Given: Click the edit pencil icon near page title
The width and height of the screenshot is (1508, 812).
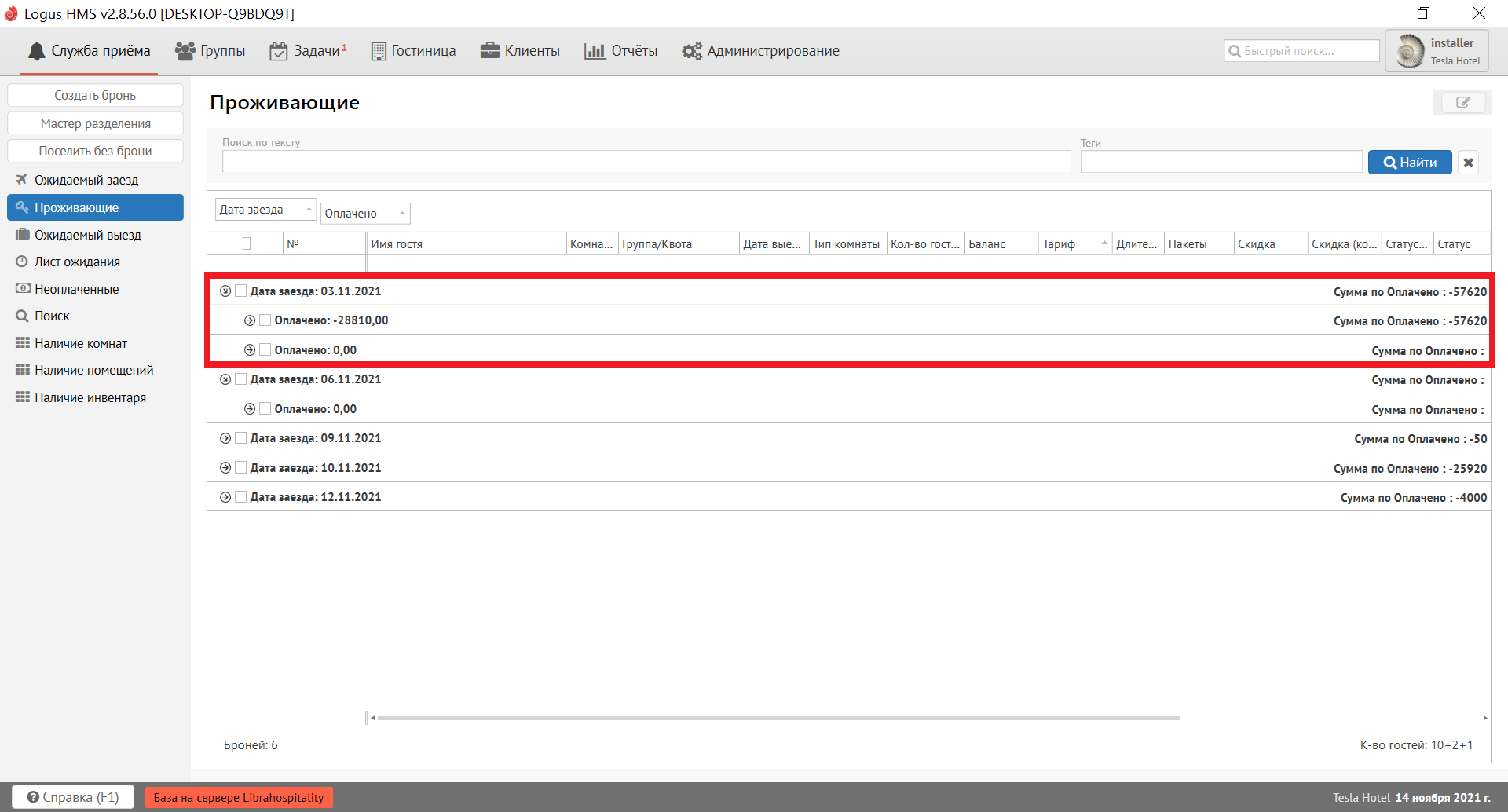Looking at the screenshot, I should coord(1462,102).
